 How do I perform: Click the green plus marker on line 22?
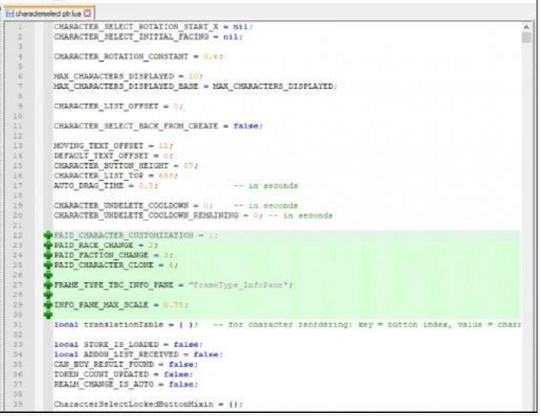[x=48, y=235]
